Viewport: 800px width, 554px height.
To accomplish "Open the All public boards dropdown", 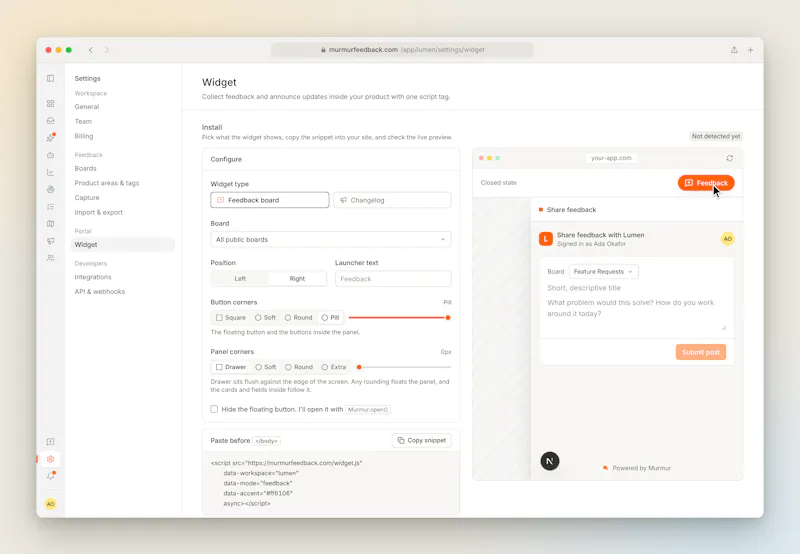I will (331, 239).
